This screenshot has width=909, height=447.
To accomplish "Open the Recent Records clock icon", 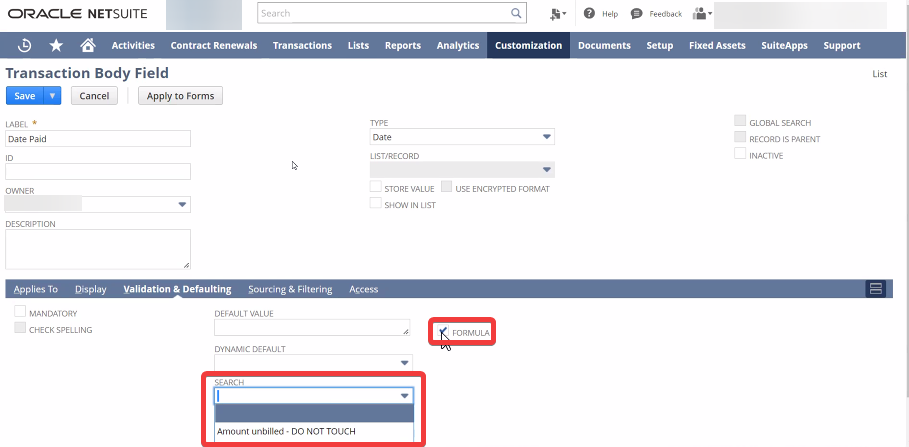I will (x=24, y=45).
